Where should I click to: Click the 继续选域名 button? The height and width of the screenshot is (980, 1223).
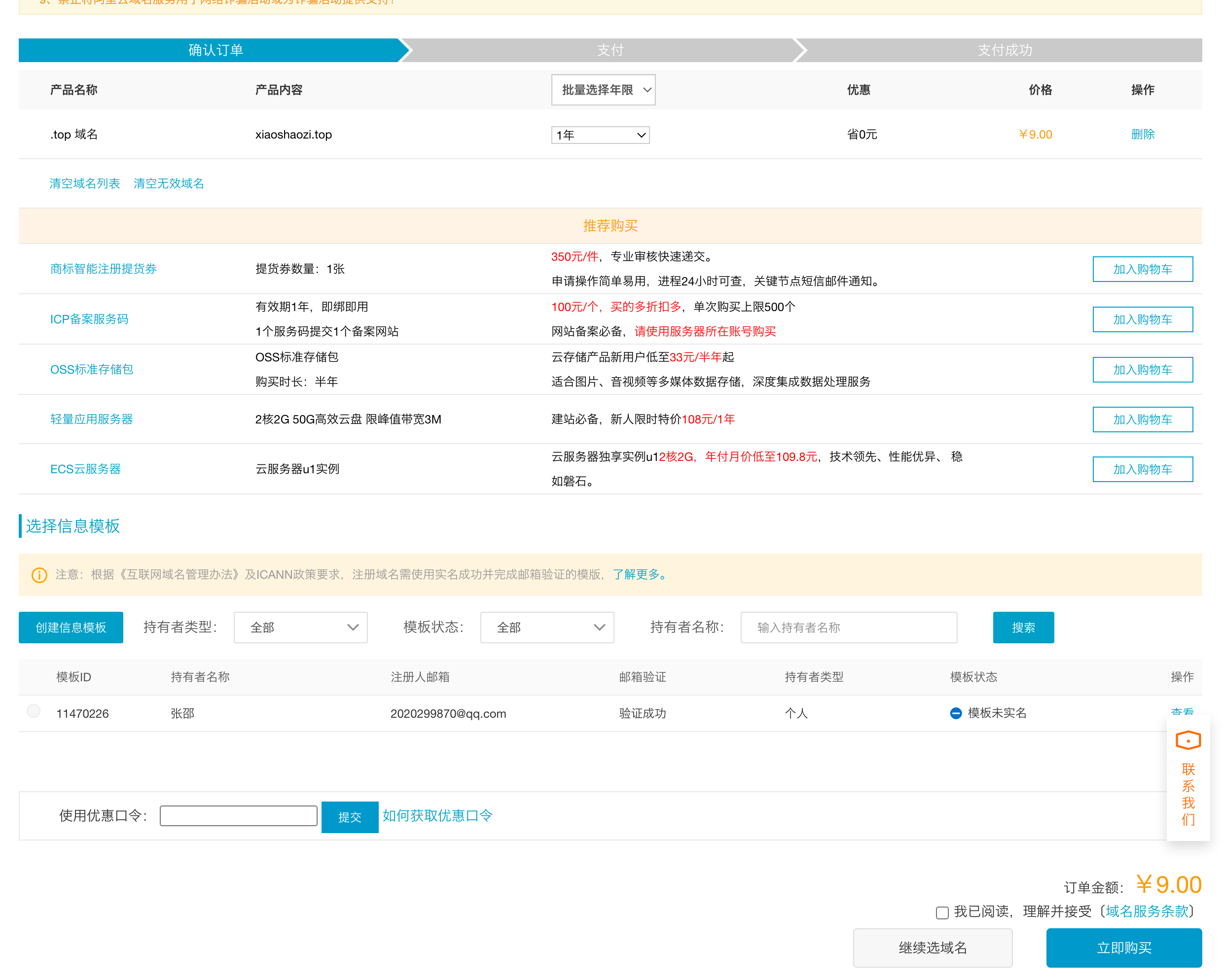(933, 947)
